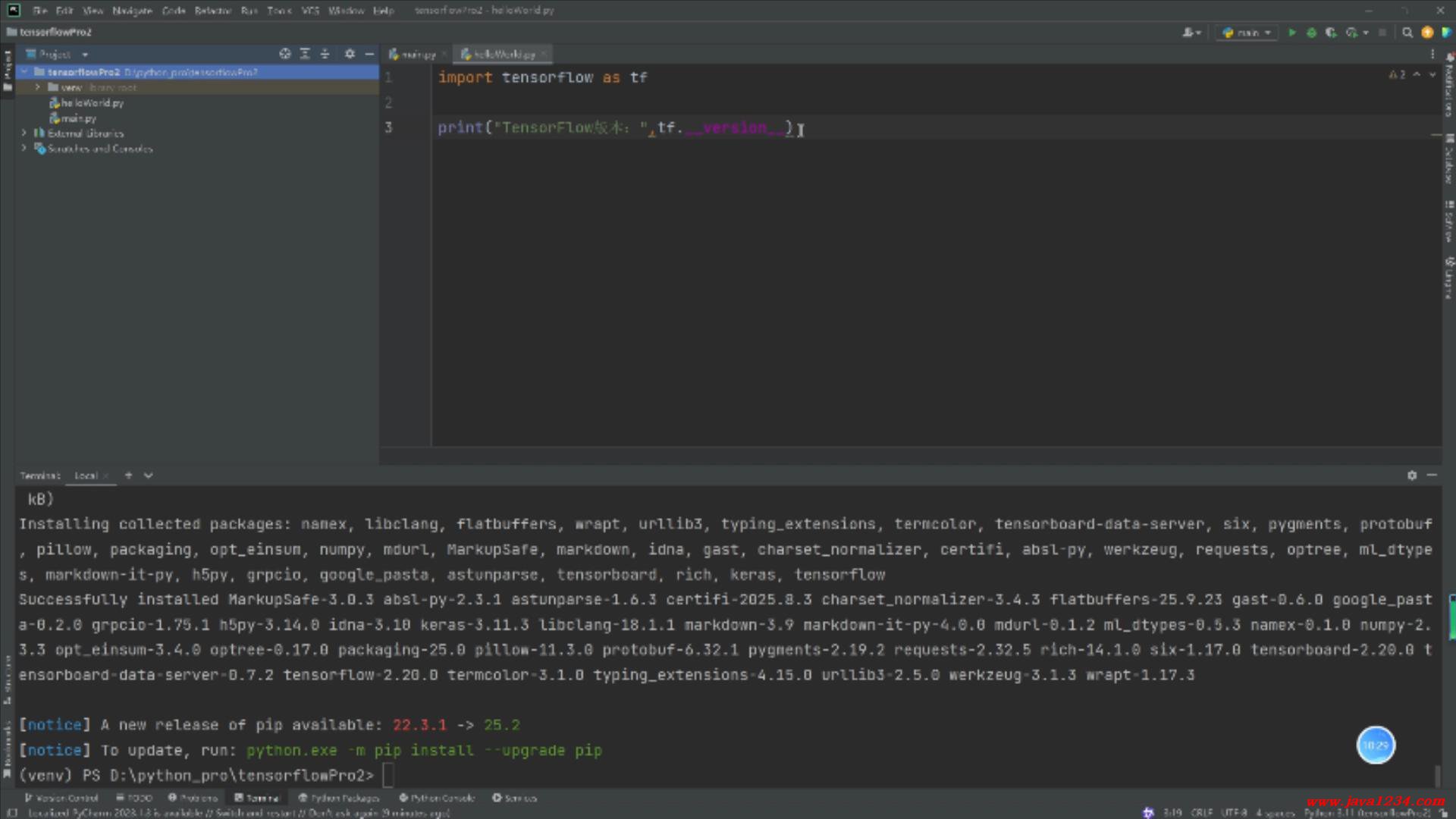1456x819 pixels.
Task: Open Python Packages tool window
Action: click(x=339, y=798)
